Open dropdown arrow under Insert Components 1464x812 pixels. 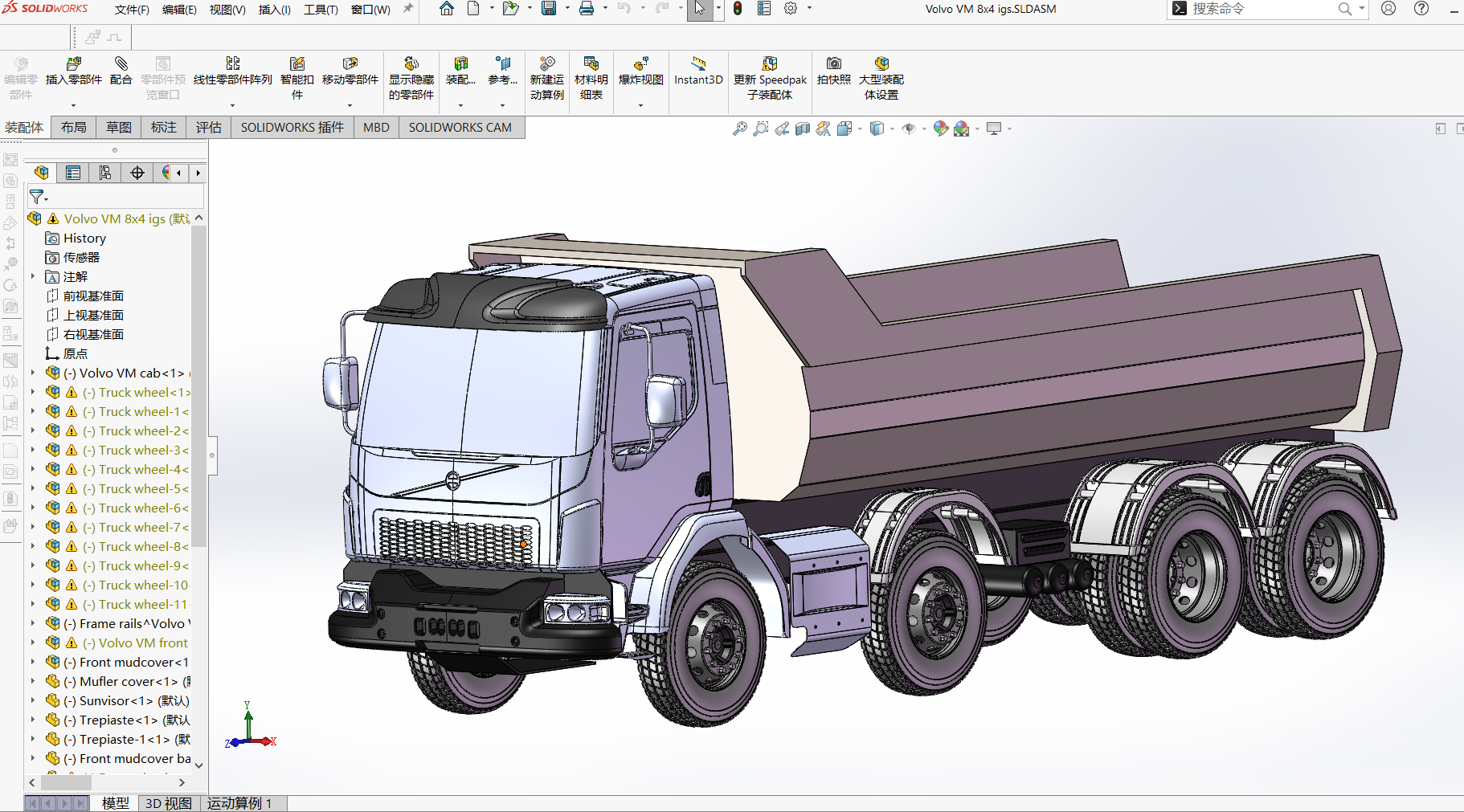[73, 105]
